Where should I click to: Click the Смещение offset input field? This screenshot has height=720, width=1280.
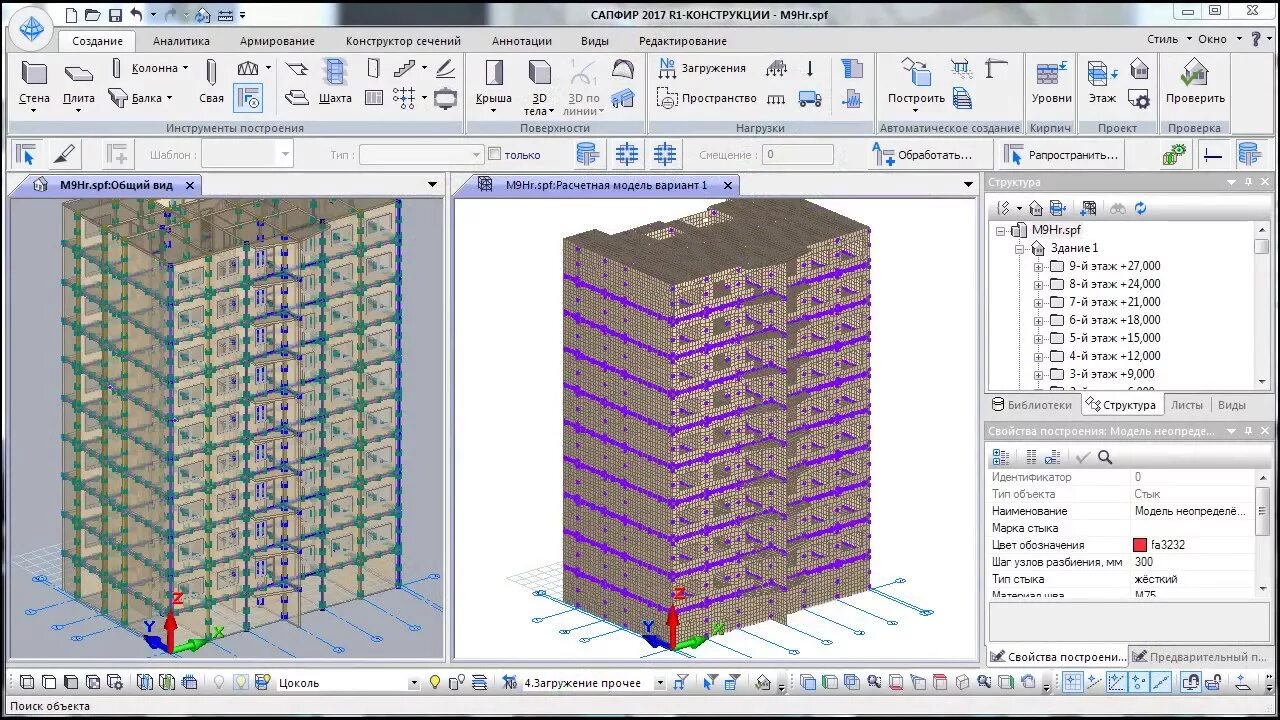(x=797, y=154)
